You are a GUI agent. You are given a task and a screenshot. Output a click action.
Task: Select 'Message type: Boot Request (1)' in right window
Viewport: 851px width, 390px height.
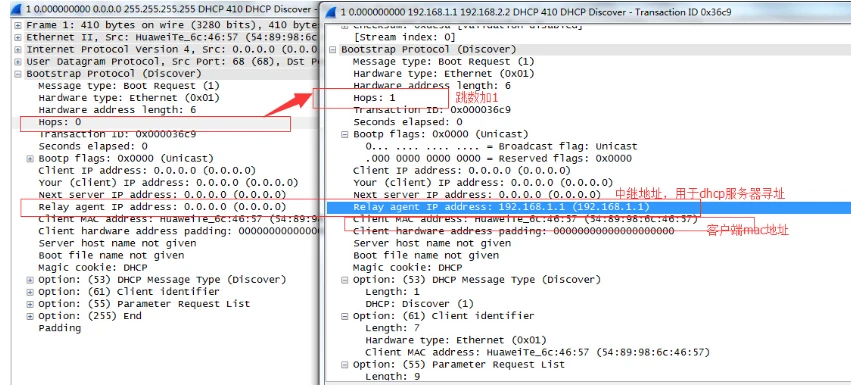click(443, 61)
